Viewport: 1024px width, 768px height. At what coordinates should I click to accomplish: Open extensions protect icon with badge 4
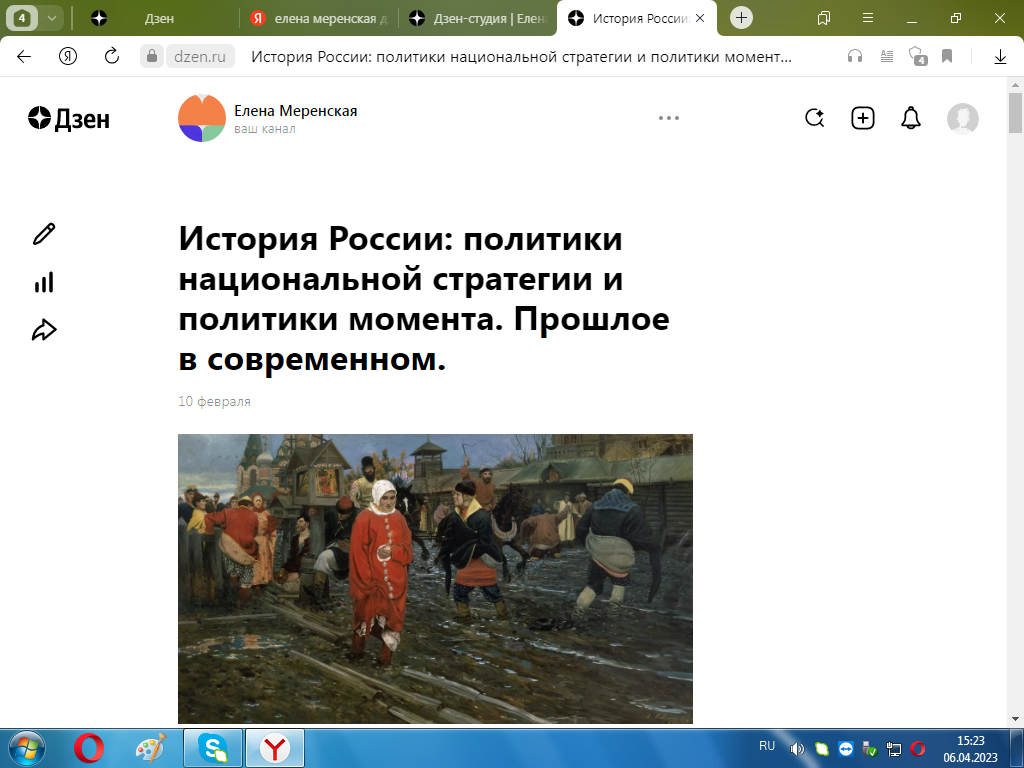click(x=918, y=57)
